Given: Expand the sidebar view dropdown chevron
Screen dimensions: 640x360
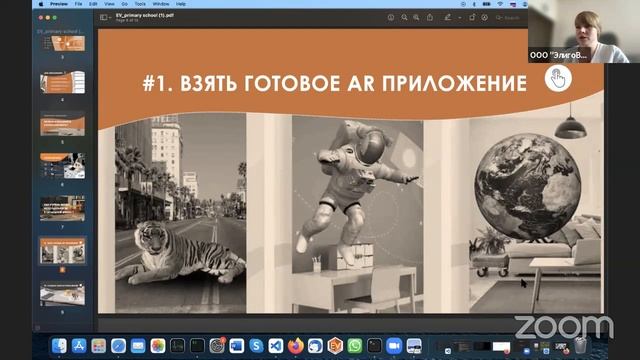Looking at the screenshot, I should [110, 18].
